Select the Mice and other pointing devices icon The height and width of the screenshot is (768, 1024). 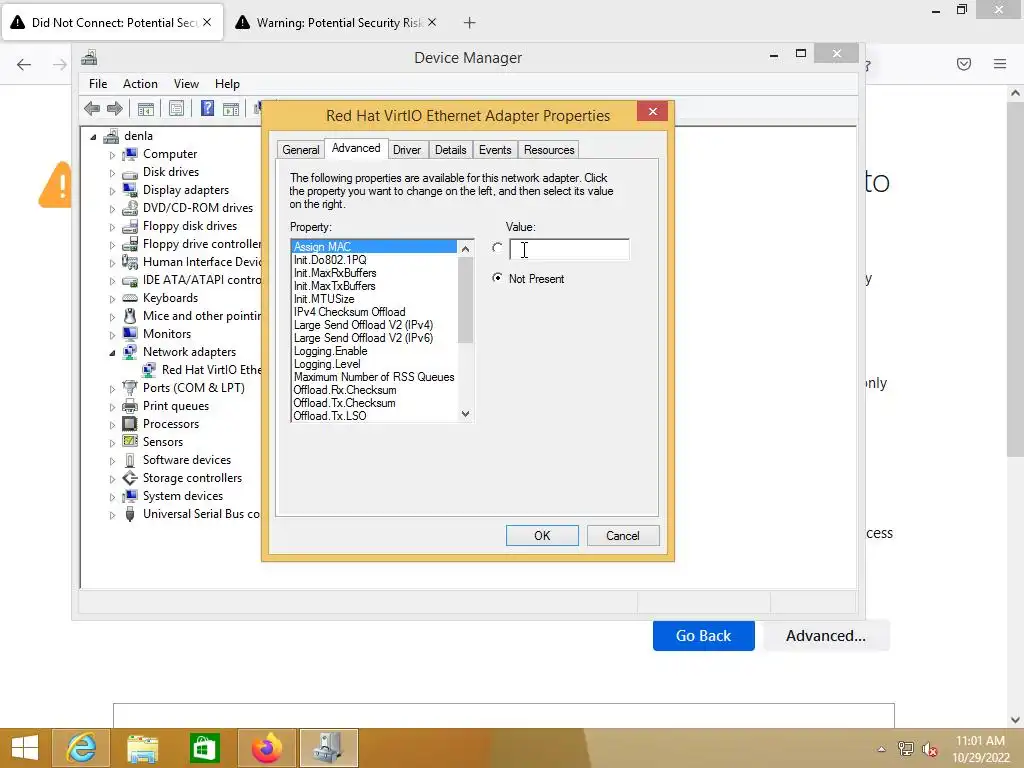130,316
